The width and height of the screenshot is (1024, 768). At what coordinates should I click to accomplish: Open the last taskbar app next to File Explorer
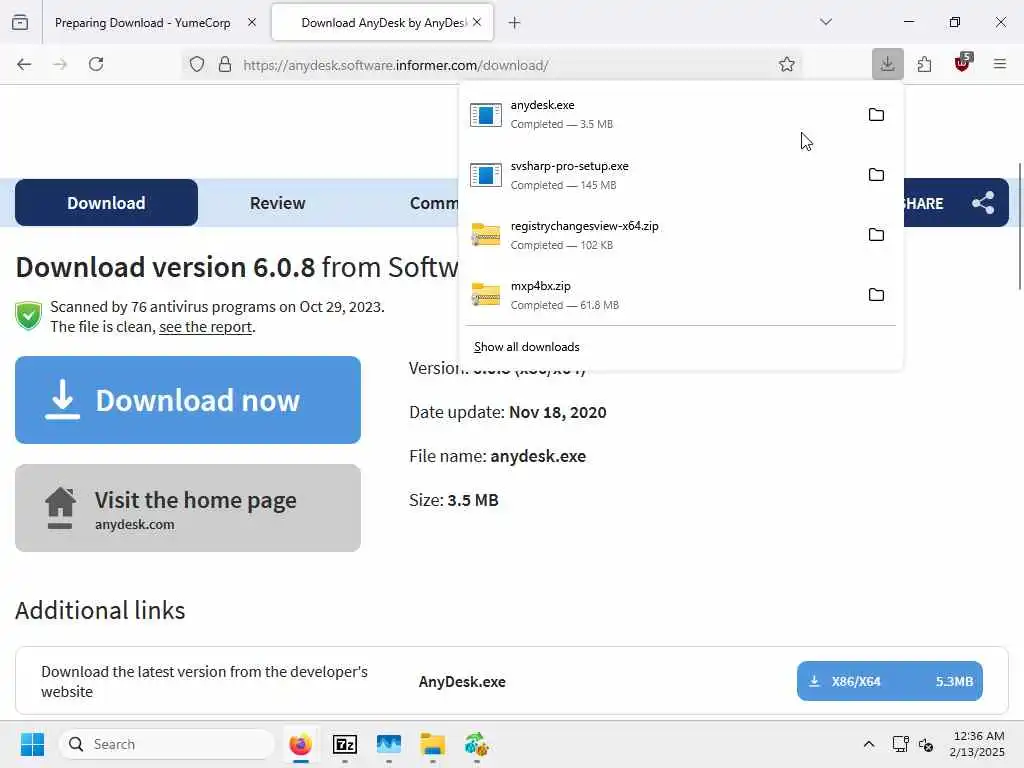477,744
